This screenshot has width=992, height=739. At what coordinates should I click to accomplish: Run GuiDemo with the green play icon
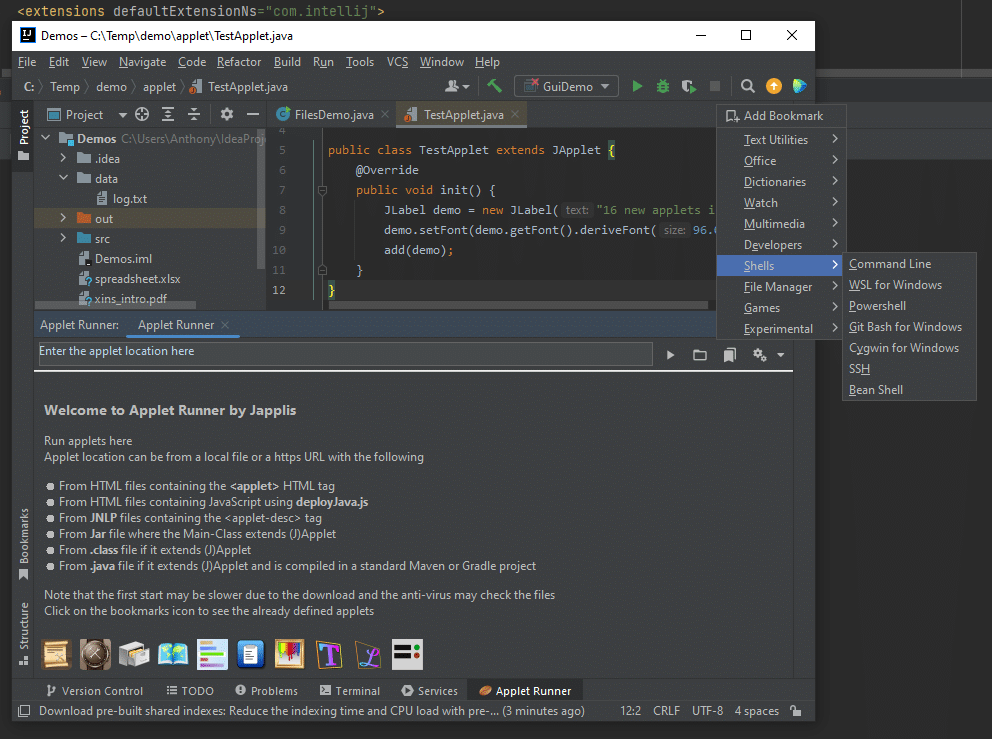[x=637, y=86]
